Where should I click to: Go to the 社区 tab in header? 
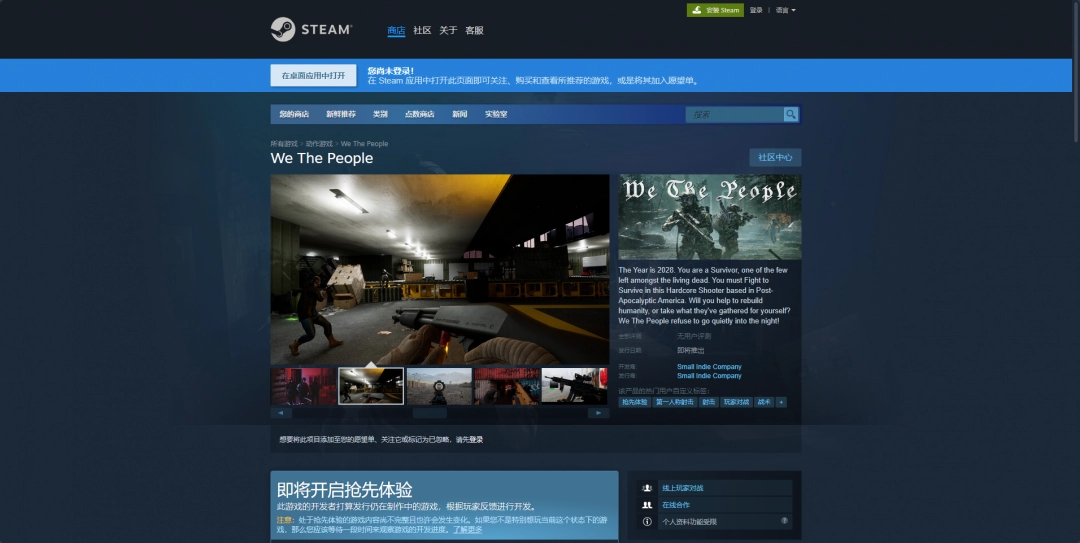tap(422, 30)
